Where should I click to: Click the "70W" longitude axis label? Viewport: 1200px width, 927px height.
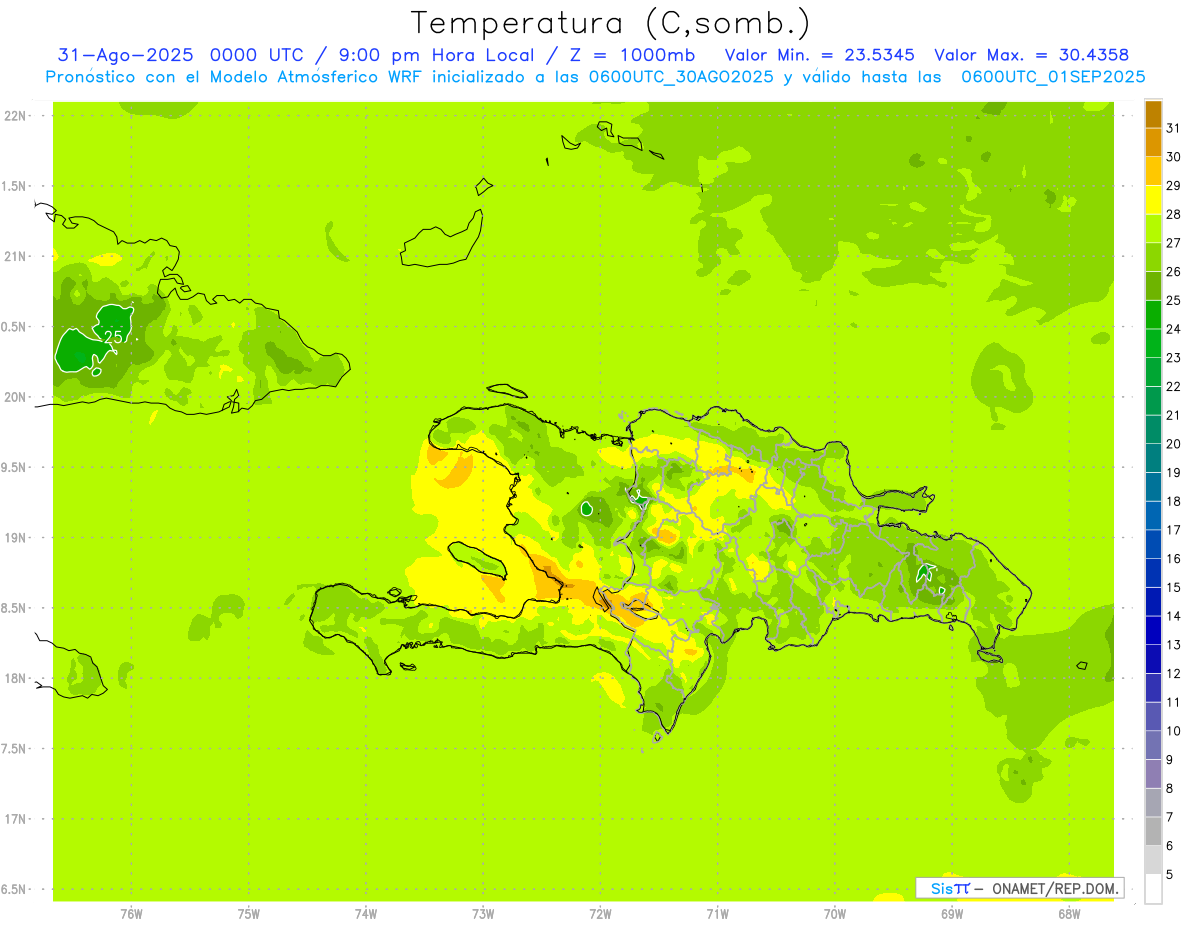pos(835,914)
